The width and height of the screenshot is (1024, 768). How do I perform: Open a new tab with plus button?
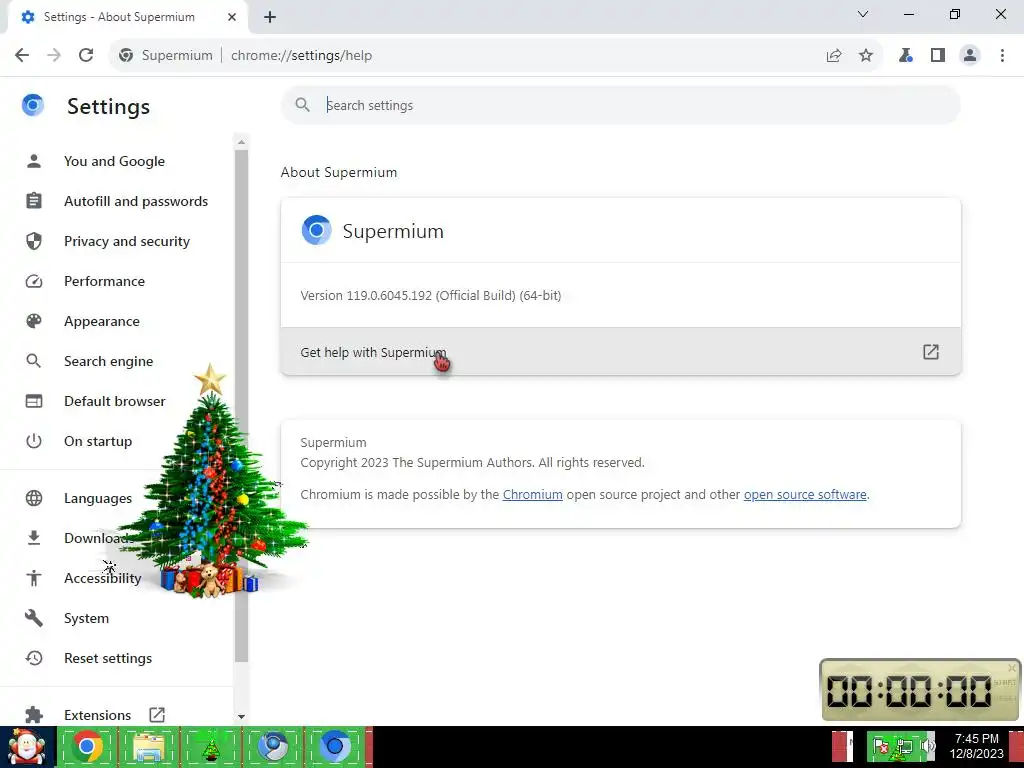(x=270, y=17)
